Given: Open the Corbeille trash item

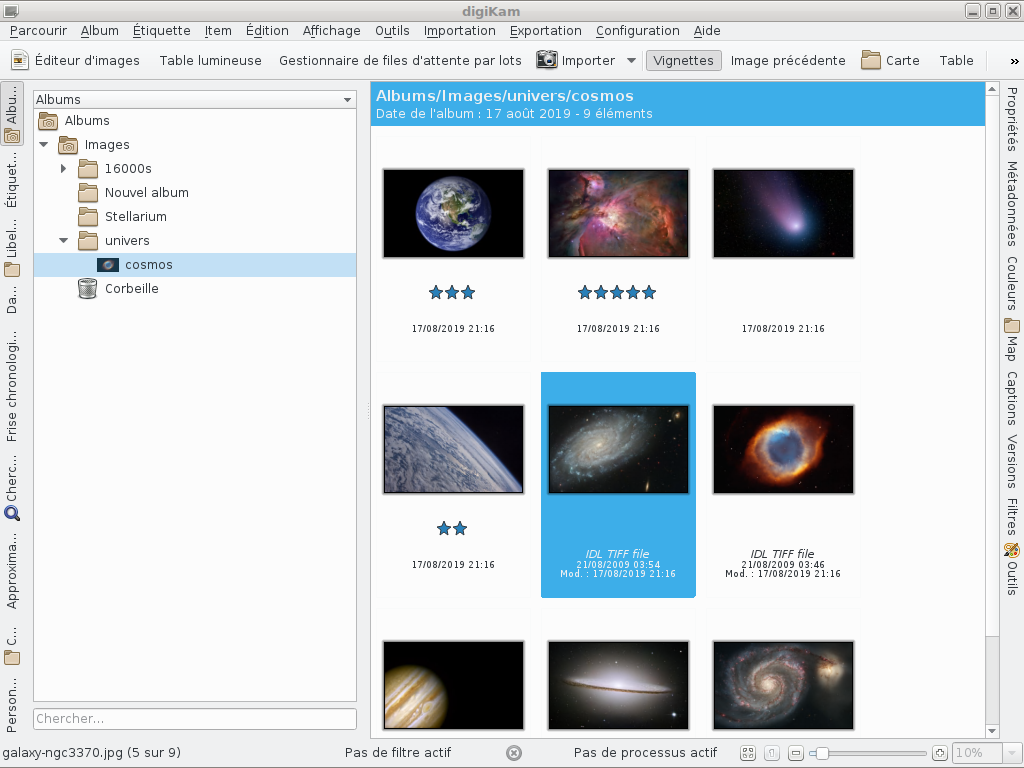Looking at the screenshot, I should point(131,289).
